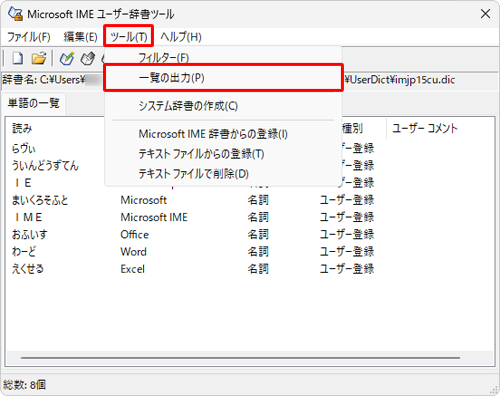The image size is (500, 396).
Task: Click the Excel word entry
Action: pyautogui.click(x=133, y=269)
